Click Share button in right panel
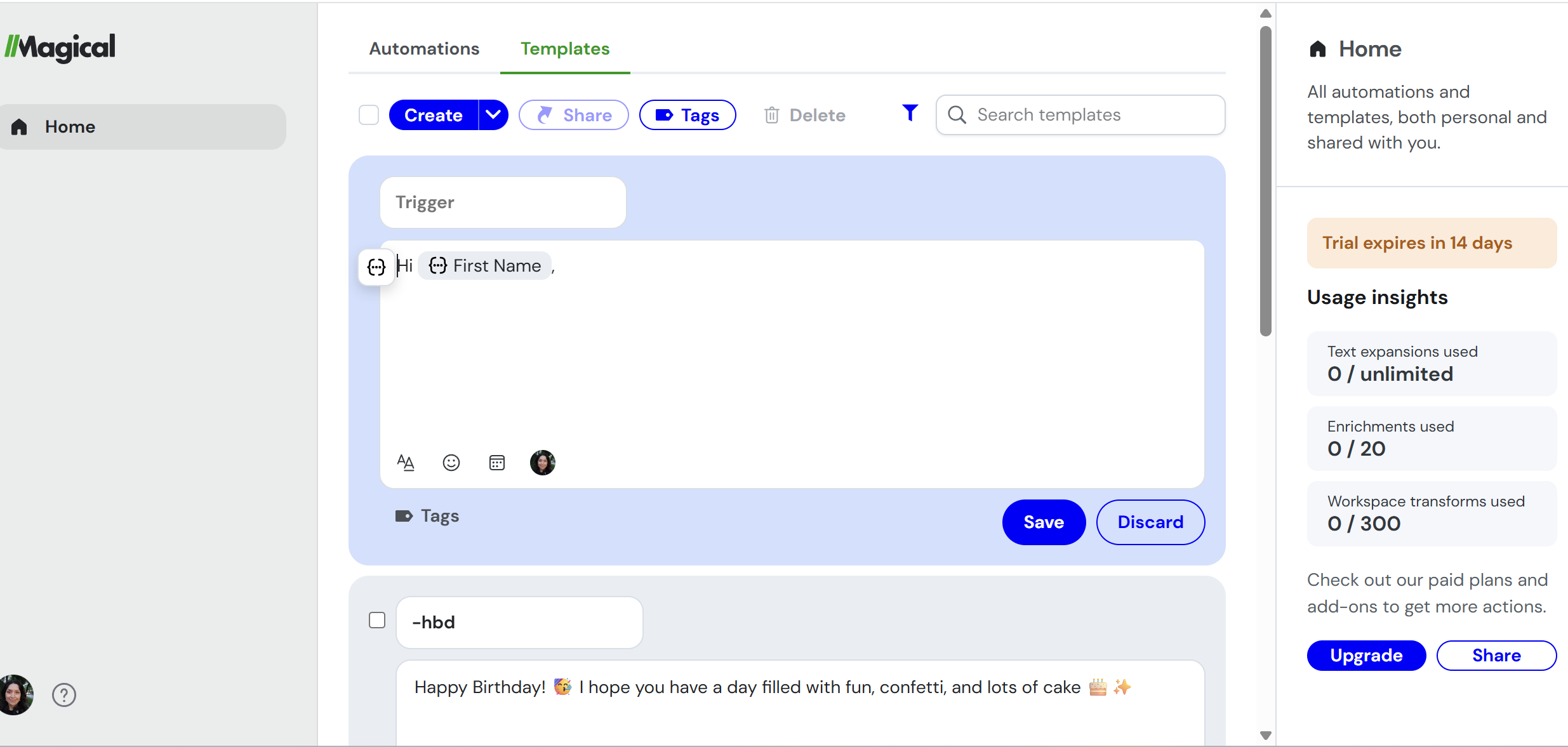The width and height of the screenshot is (1568, 747). (1496, 656)
